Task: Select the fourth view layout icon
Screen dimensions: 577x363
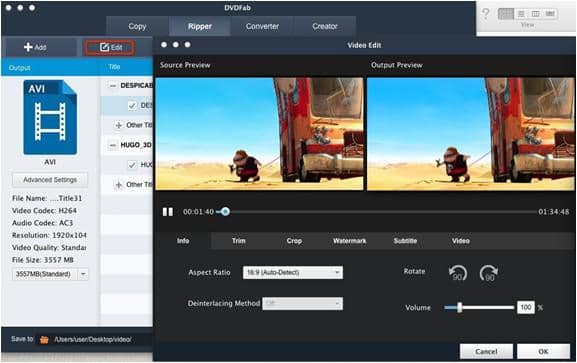Action: click(550, 14)
